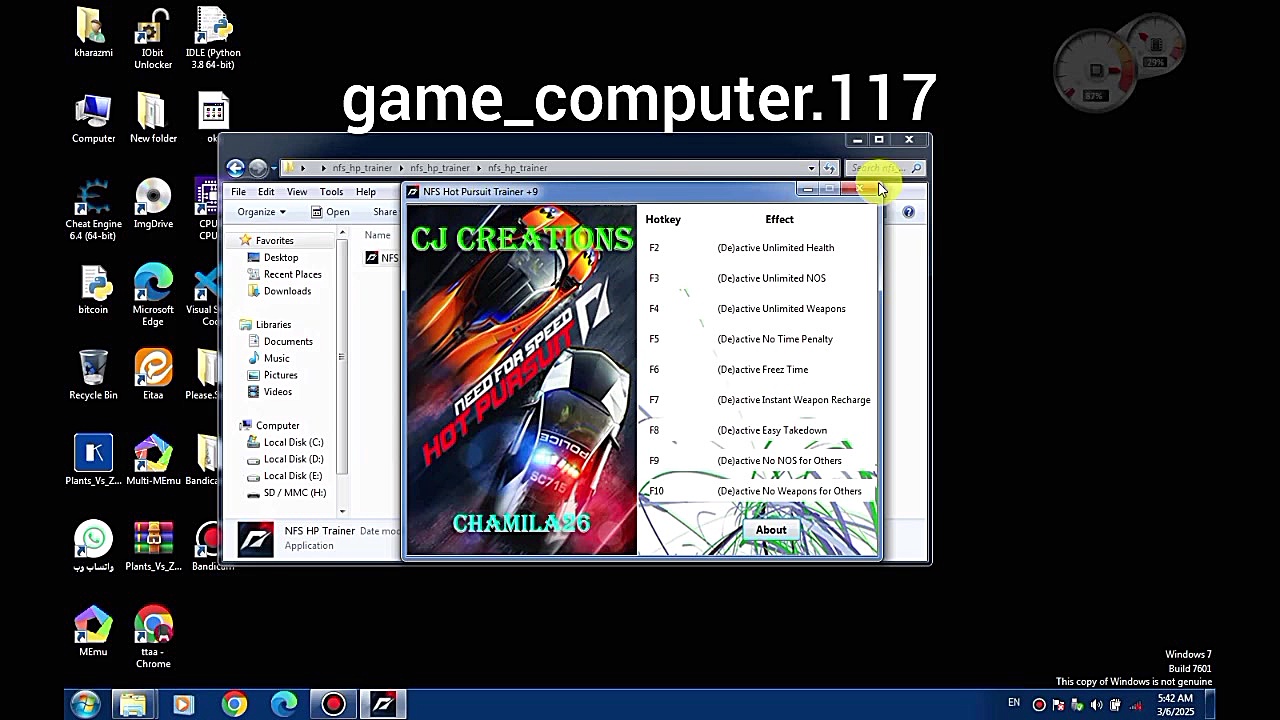
Task: Launch Microsoft Edge desktop shortcut
Action: [x=153, y=296]
